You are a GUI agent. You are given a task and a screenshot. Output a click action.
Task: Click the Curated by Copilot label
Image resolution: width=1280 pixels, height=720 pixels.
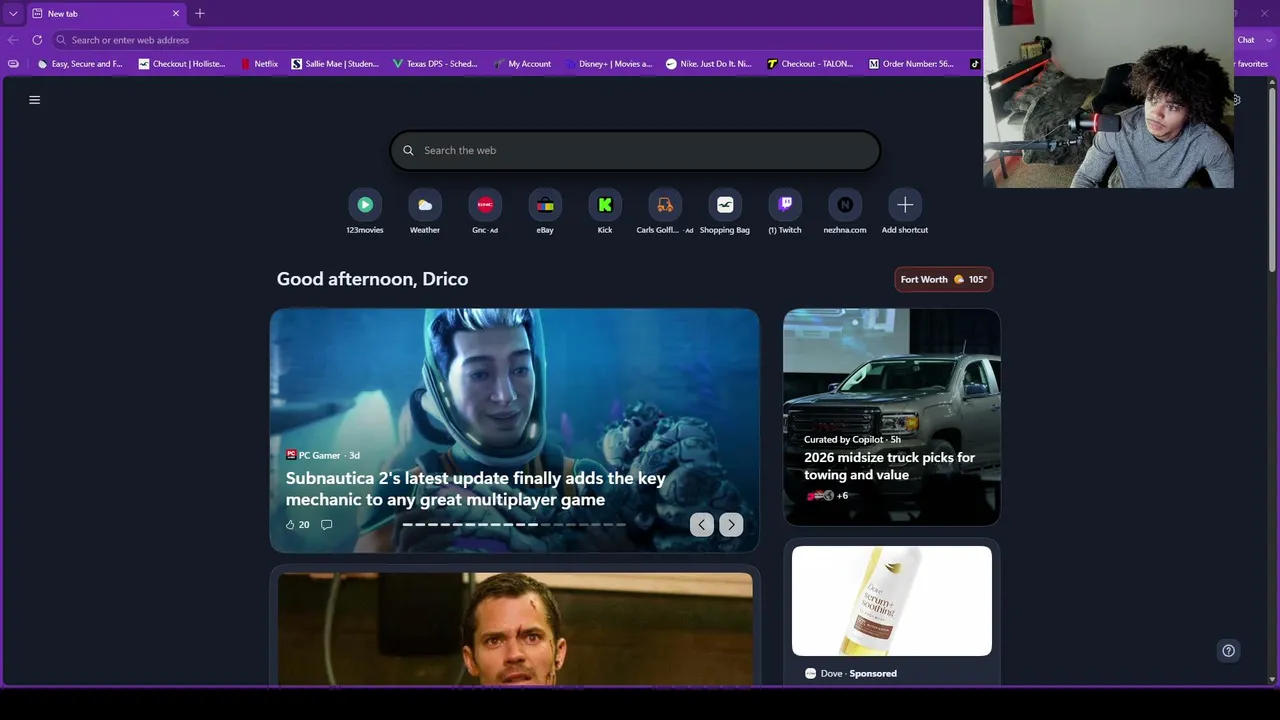[843, 439]
